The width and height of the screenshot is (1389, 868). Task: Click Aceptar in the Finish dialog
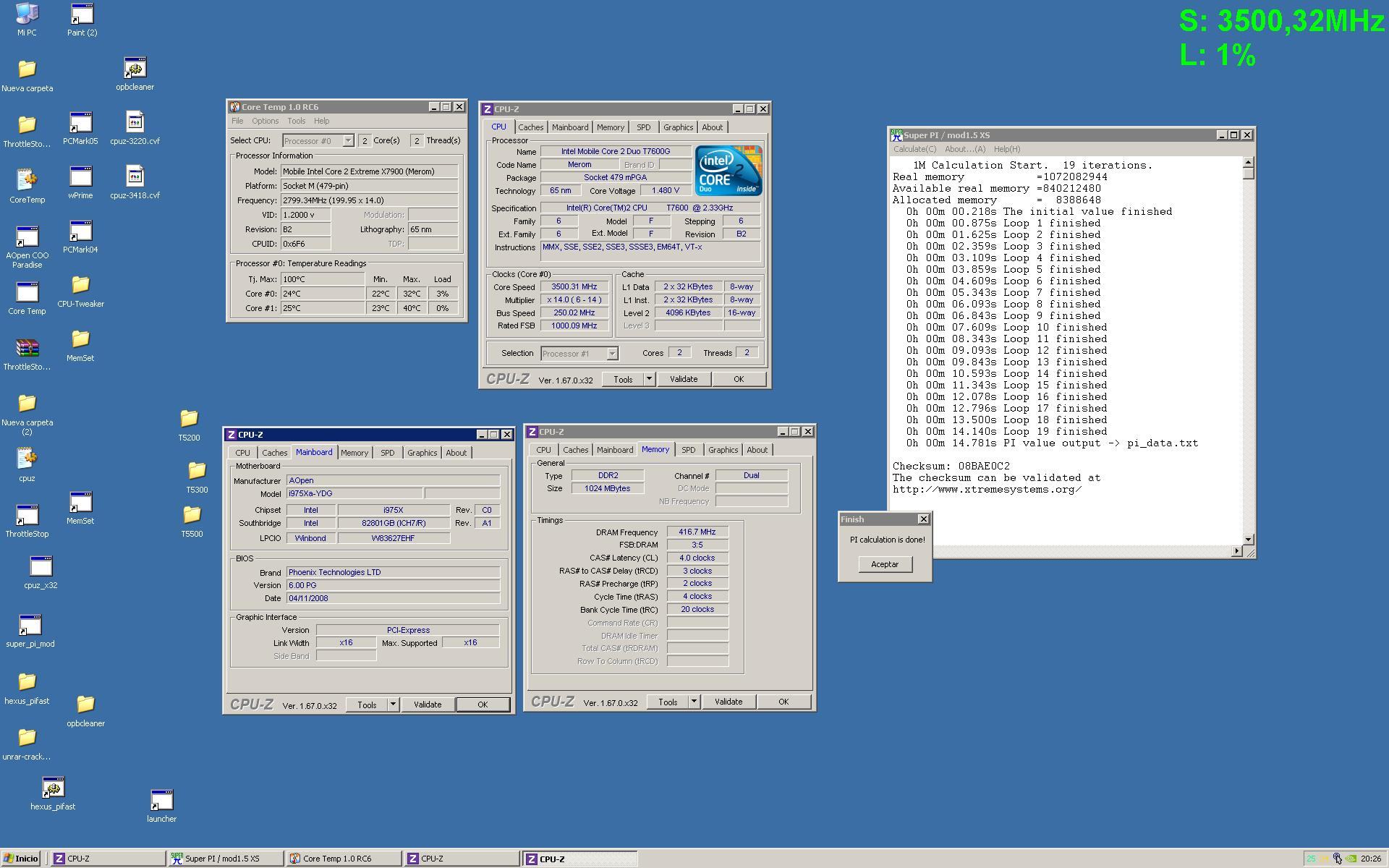coord(885,564)
